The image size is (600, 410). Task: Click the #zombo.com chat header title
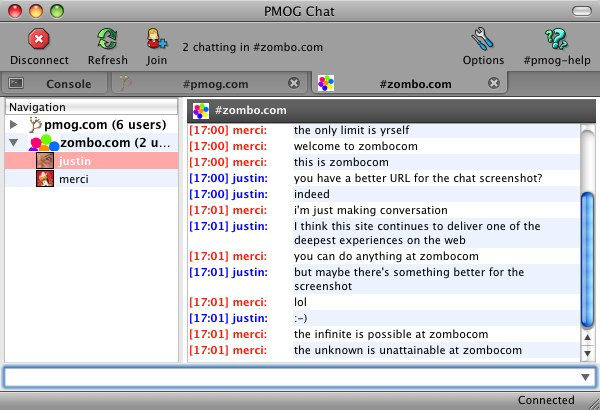pos(251,110)
